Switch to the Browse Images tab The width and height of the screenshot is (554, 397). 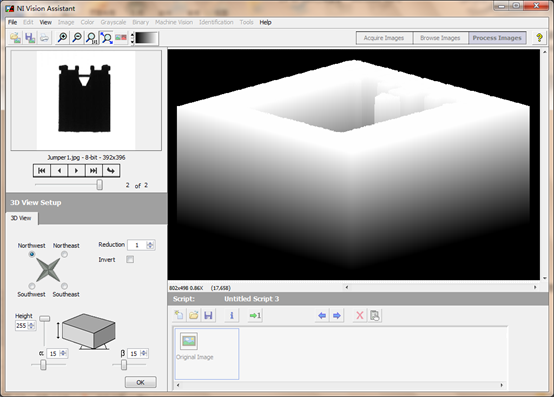[440, 38]
